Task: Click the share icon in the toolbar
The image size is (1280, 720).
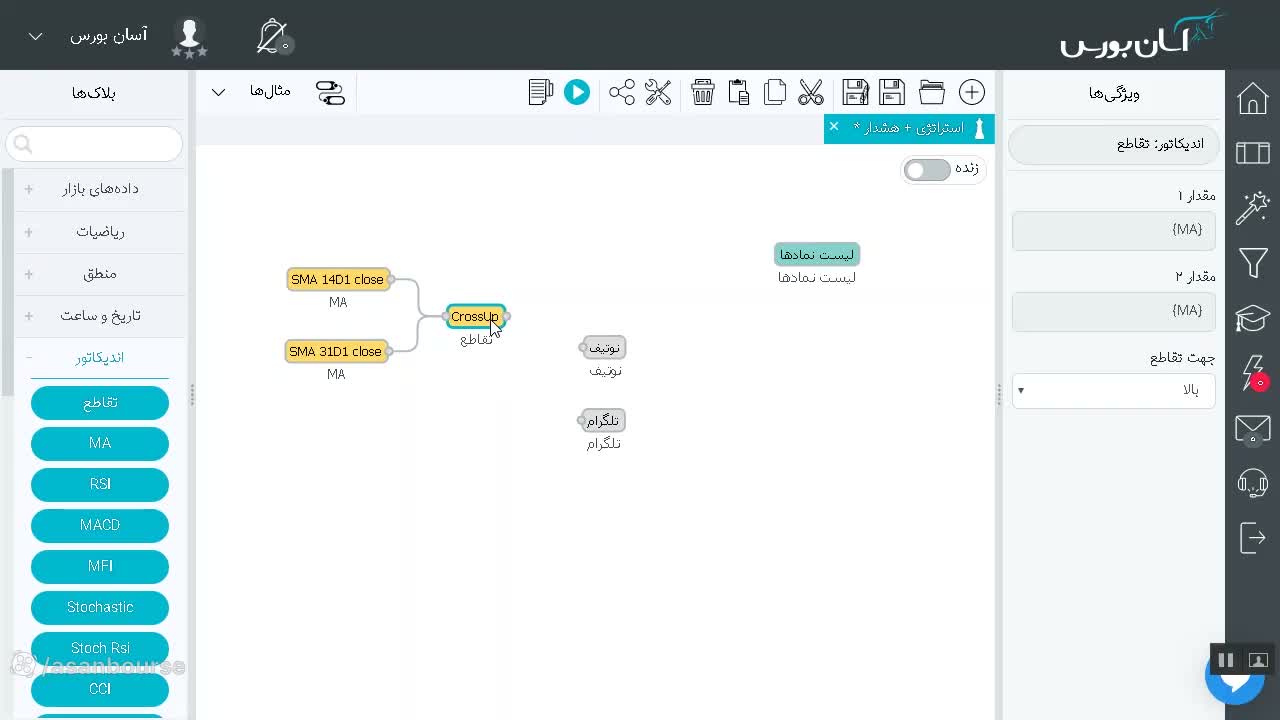Action: click(x=622, y=92)
